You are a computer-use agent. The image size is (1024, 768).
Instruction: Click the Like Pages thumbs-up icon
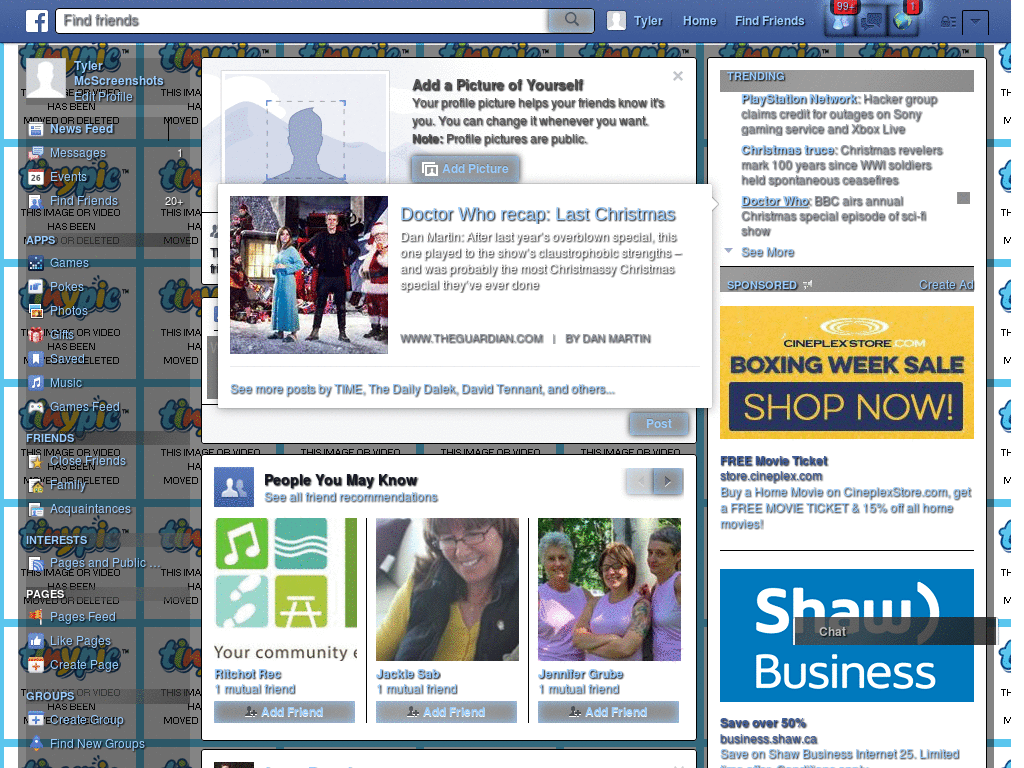click(36, 641)
